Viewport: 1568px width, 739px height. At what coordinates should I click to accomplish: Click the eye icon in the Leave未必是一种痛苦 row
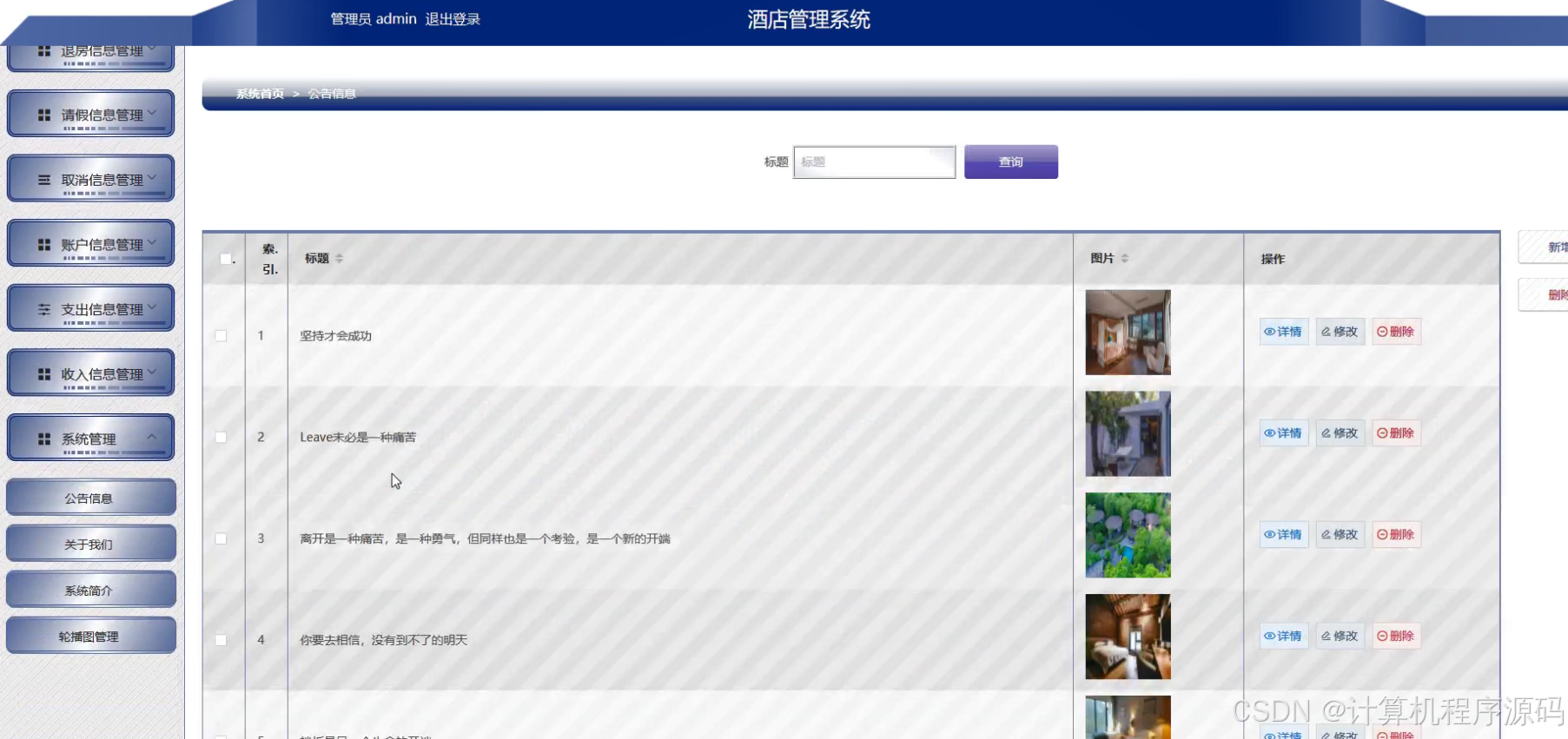tap(1270, 433)
